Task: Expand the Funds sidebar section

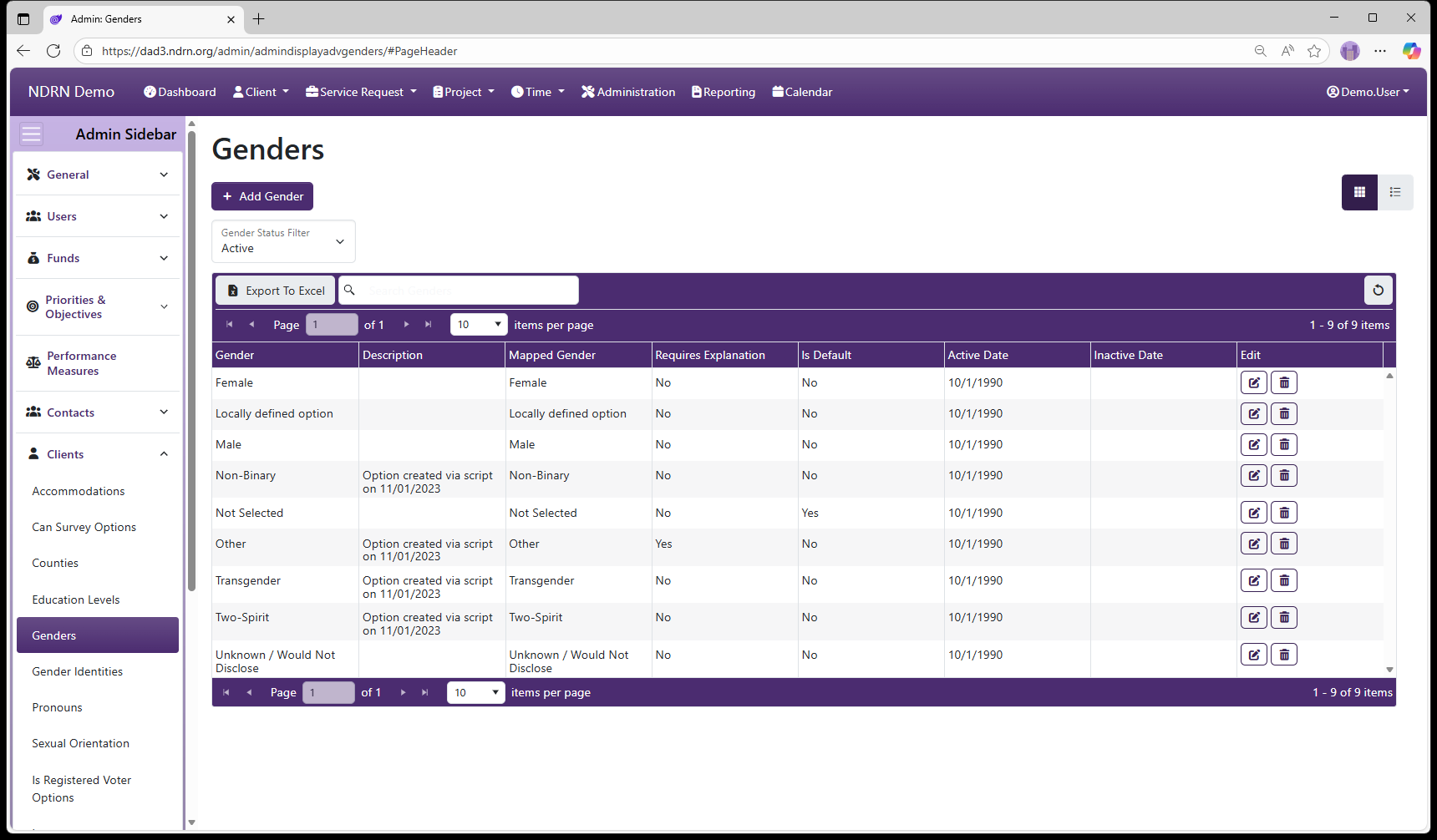Action: [98, 258]
